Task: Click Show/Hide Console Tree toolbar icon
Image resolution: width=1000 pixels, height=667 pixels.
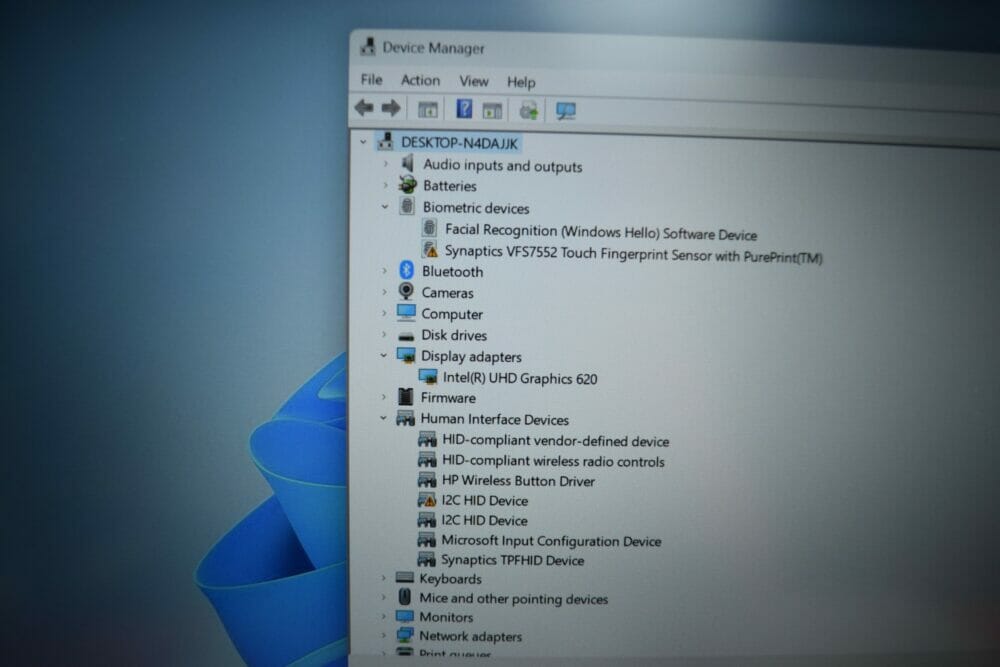Action: click(x=427, y=110)
